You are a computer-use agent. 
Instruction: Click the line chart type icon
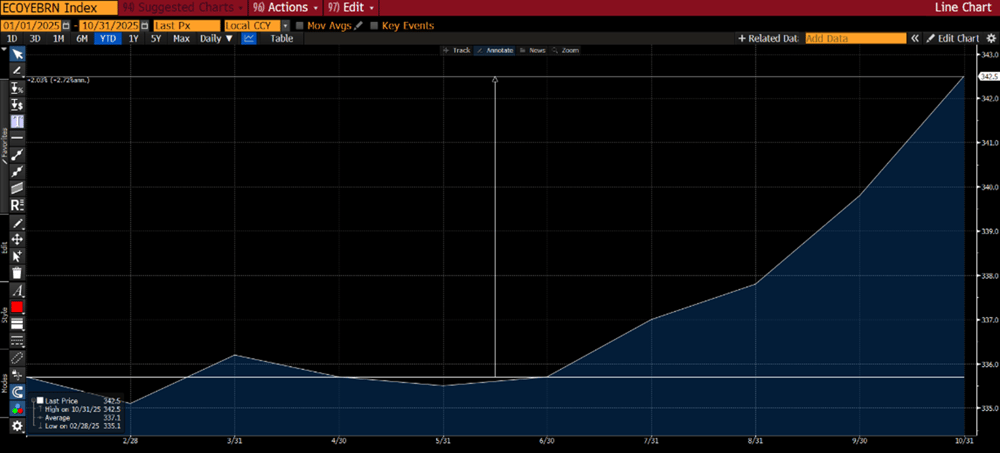click(249, 39)
